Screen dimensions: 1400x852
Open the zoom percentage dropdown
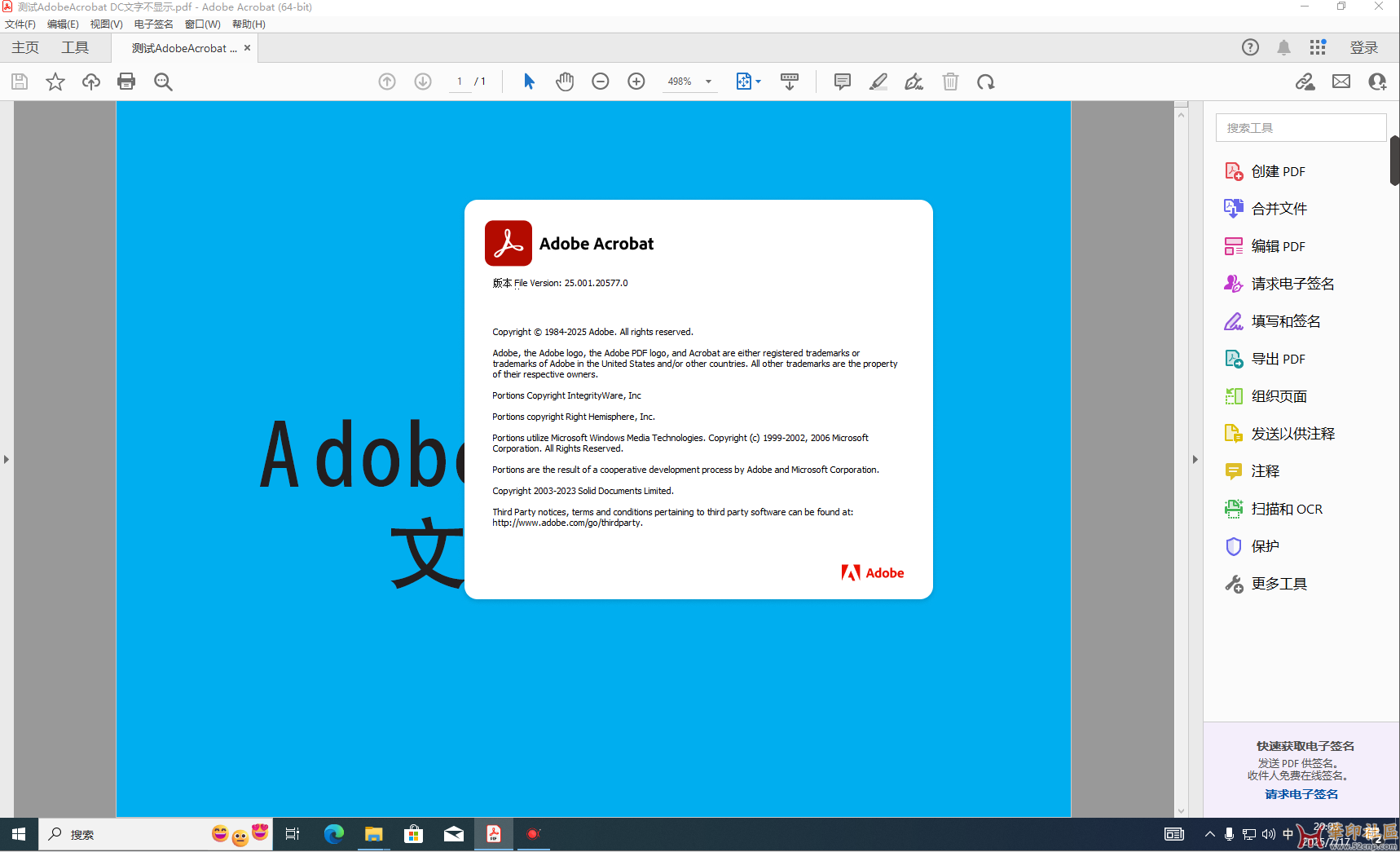[x=708, y=82]
